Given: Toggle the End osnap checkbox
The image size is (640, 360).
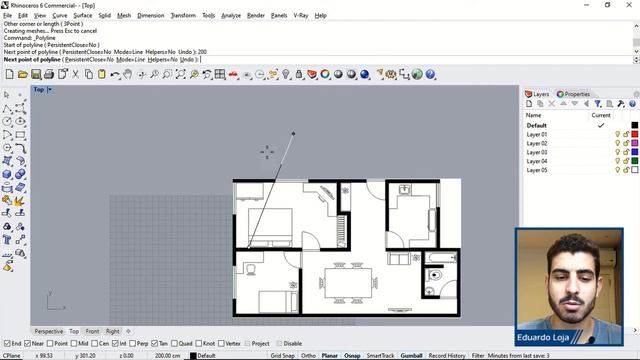Looking at the screenshot, I should [7, 344].
